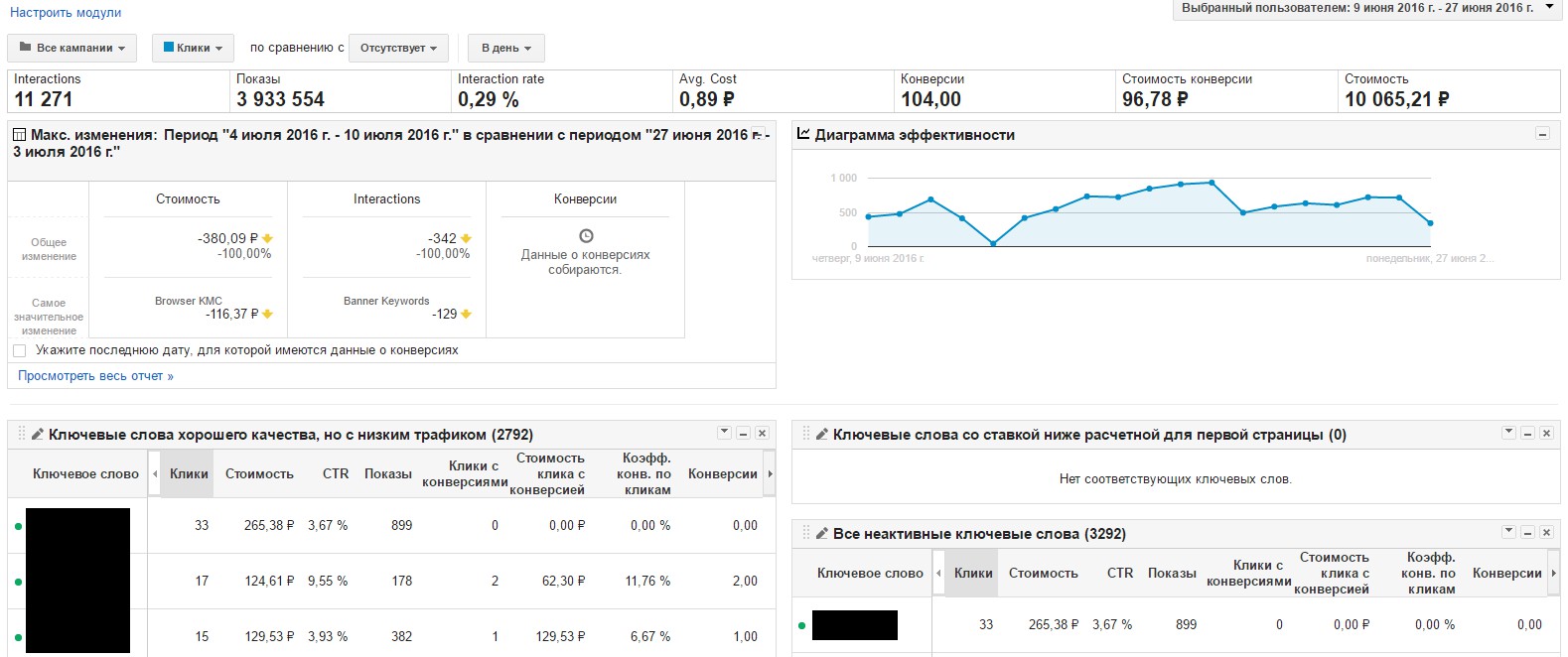The image size is (1568, 657).
Task: Click pencil icon of first-page bid keywords module
Action: tap(822, 435)
